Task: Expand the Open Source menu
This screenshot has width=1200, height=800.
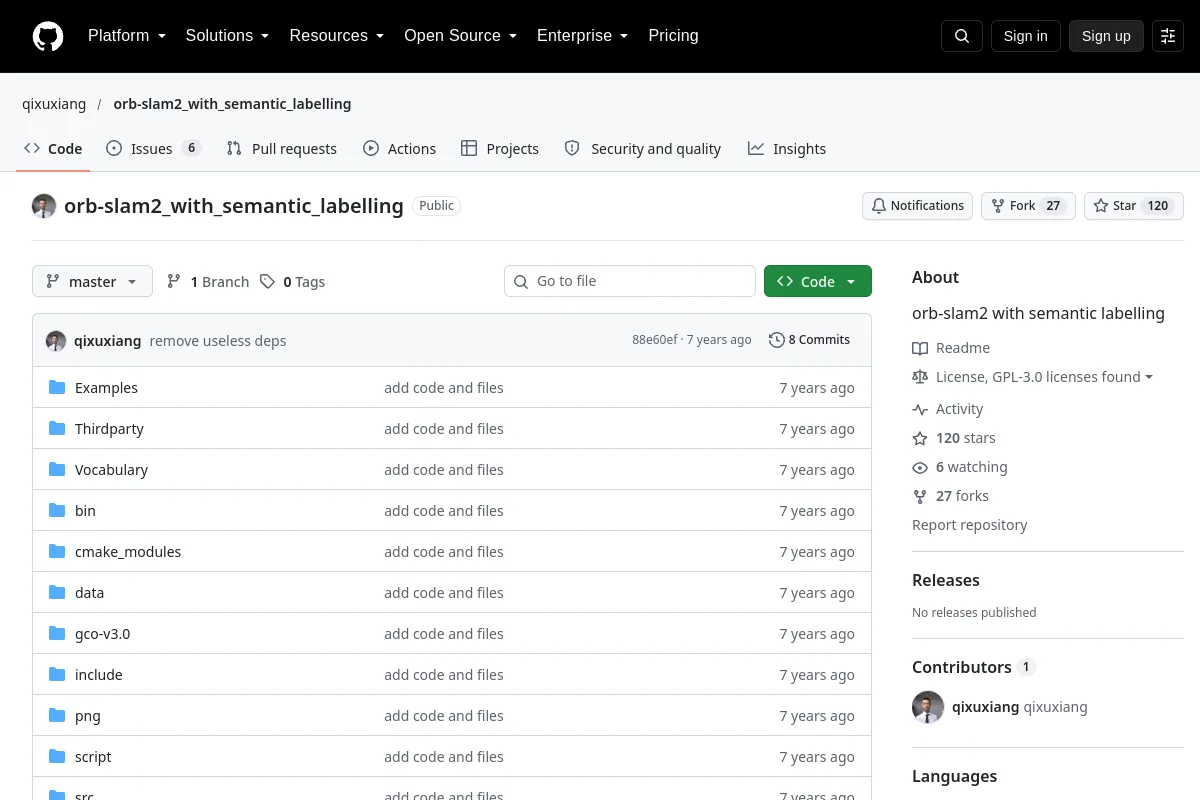Action: [460, 36]
